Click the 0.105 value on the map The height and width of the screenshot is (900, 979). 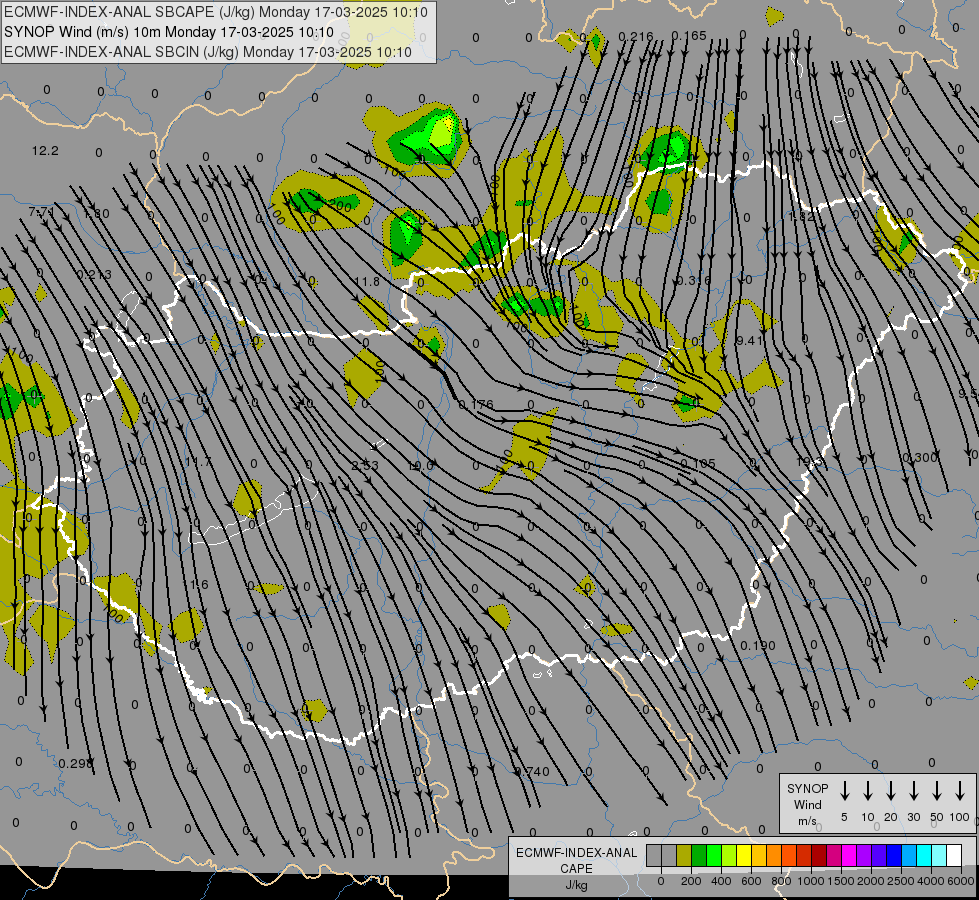click(x=698, y=463)
